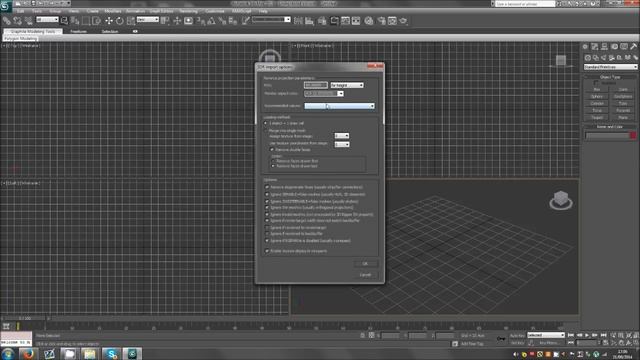Switch to the Freeform ribbon tab
The height and width of the screenshot is (360, 640).
coord(78,31)
